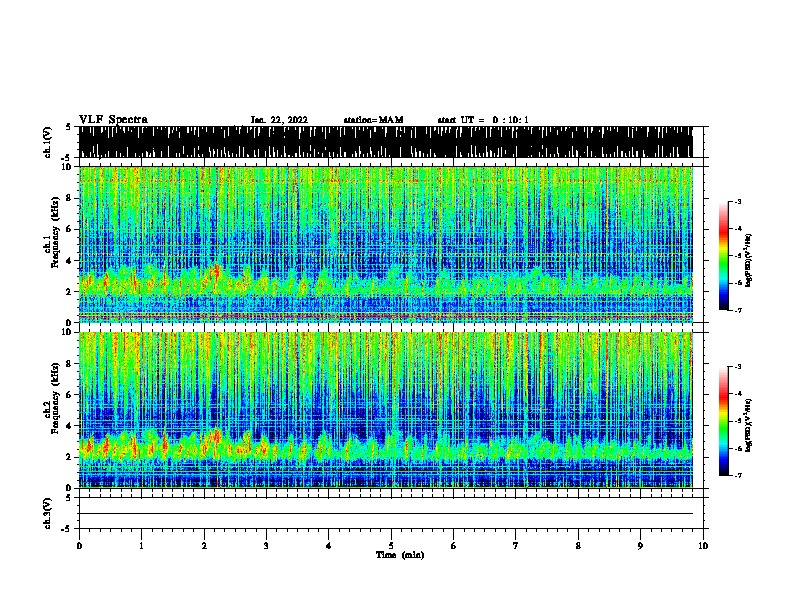Click the time axis tick label "3"
The height and width of the screenshot is (612, 792).
266,546
